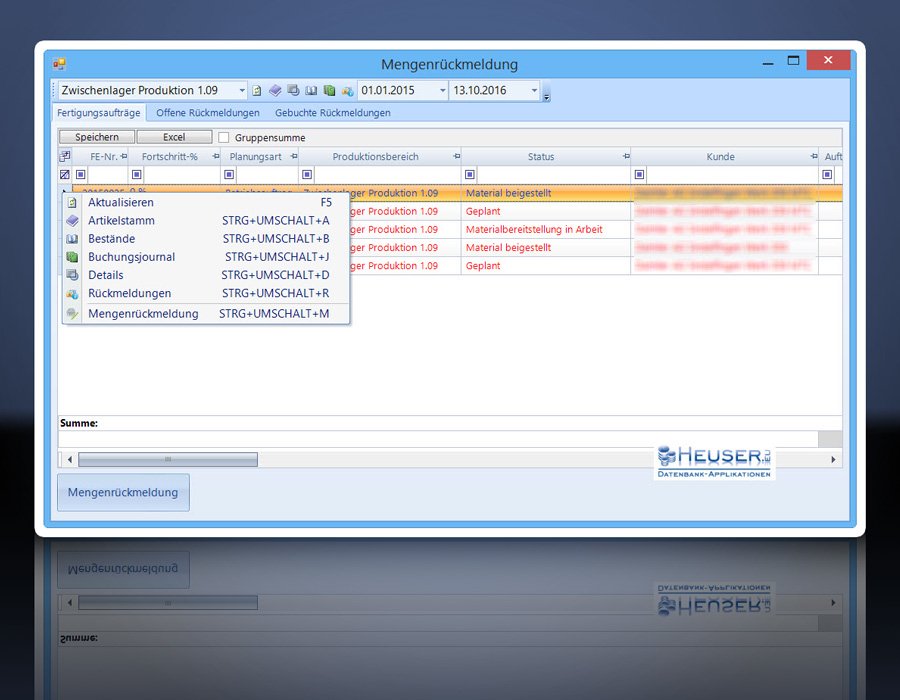Viewport: 900px width, 700px height.
Task: Click the horizontal scrollbar left arrow
Action: pos(69,459)
